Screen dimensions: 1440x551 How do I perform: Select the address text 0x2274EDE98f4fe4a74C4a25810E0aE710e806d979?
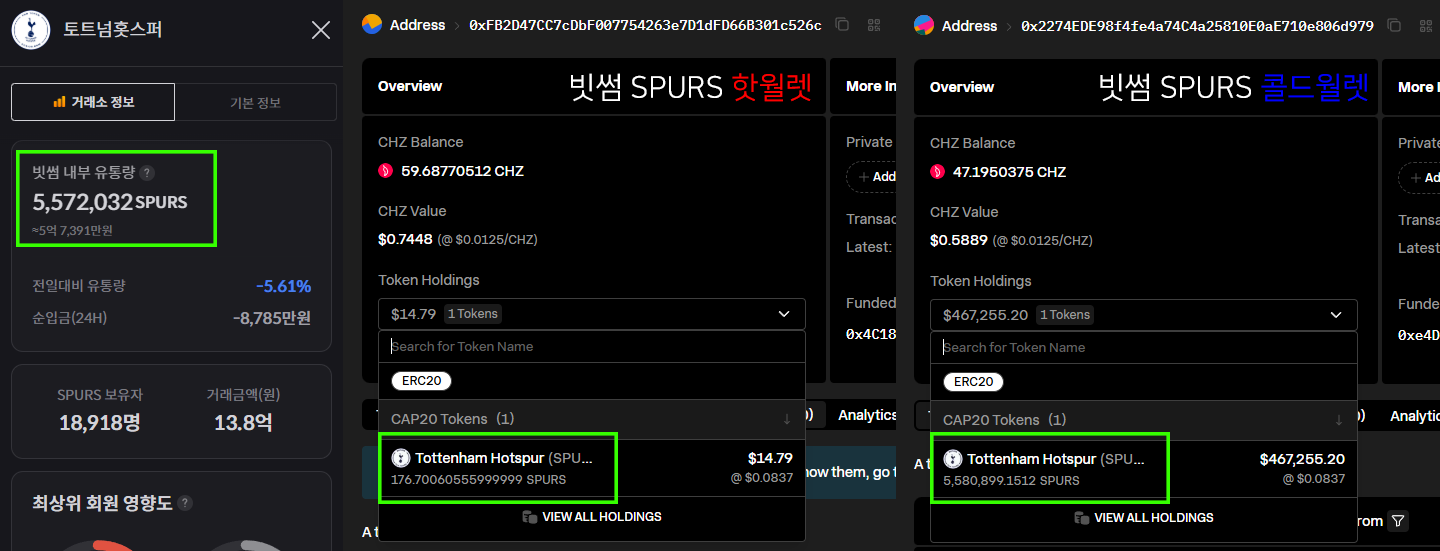(1197, 26)
